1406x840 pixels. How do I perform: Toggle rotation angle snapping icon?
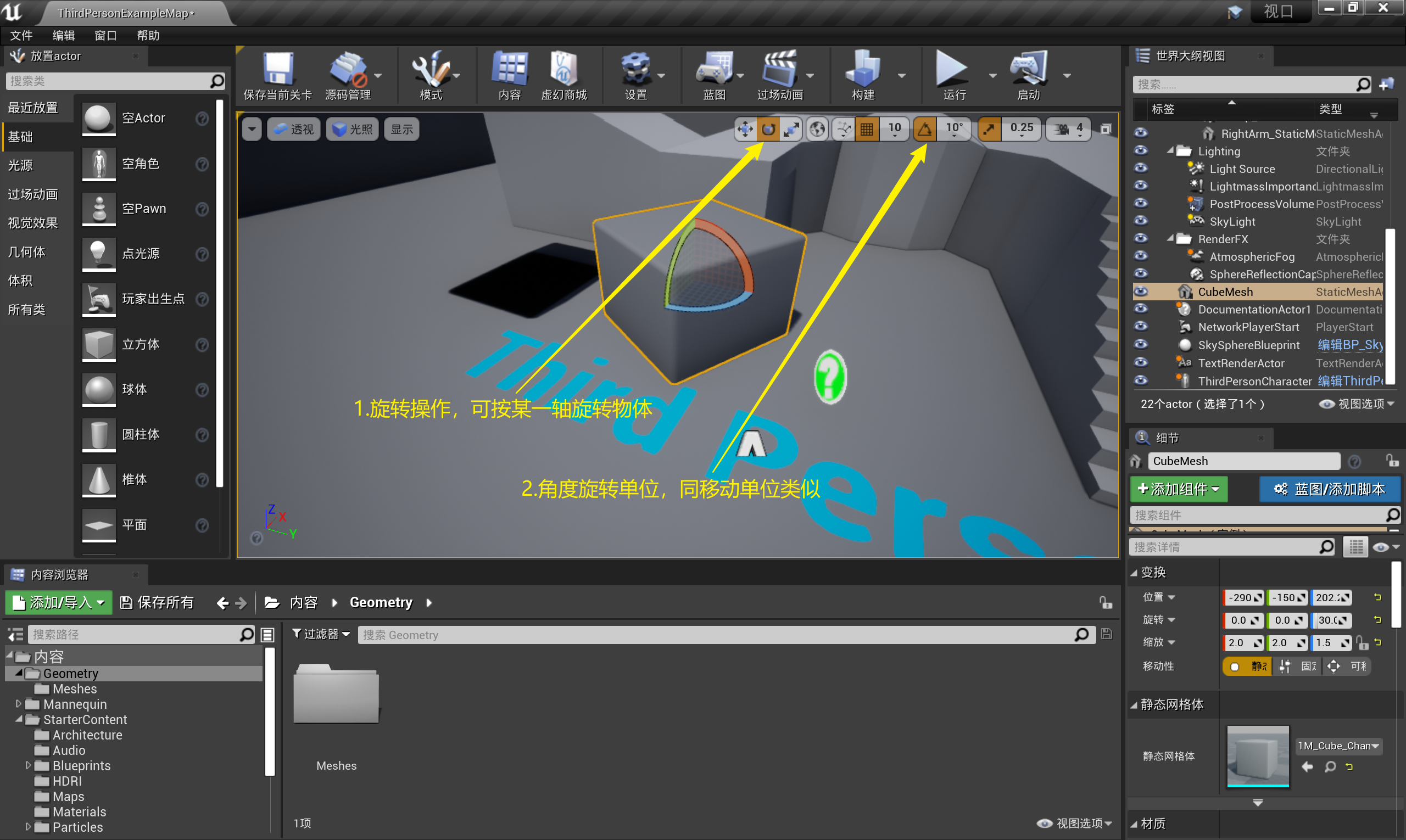[x=924, y=130]
